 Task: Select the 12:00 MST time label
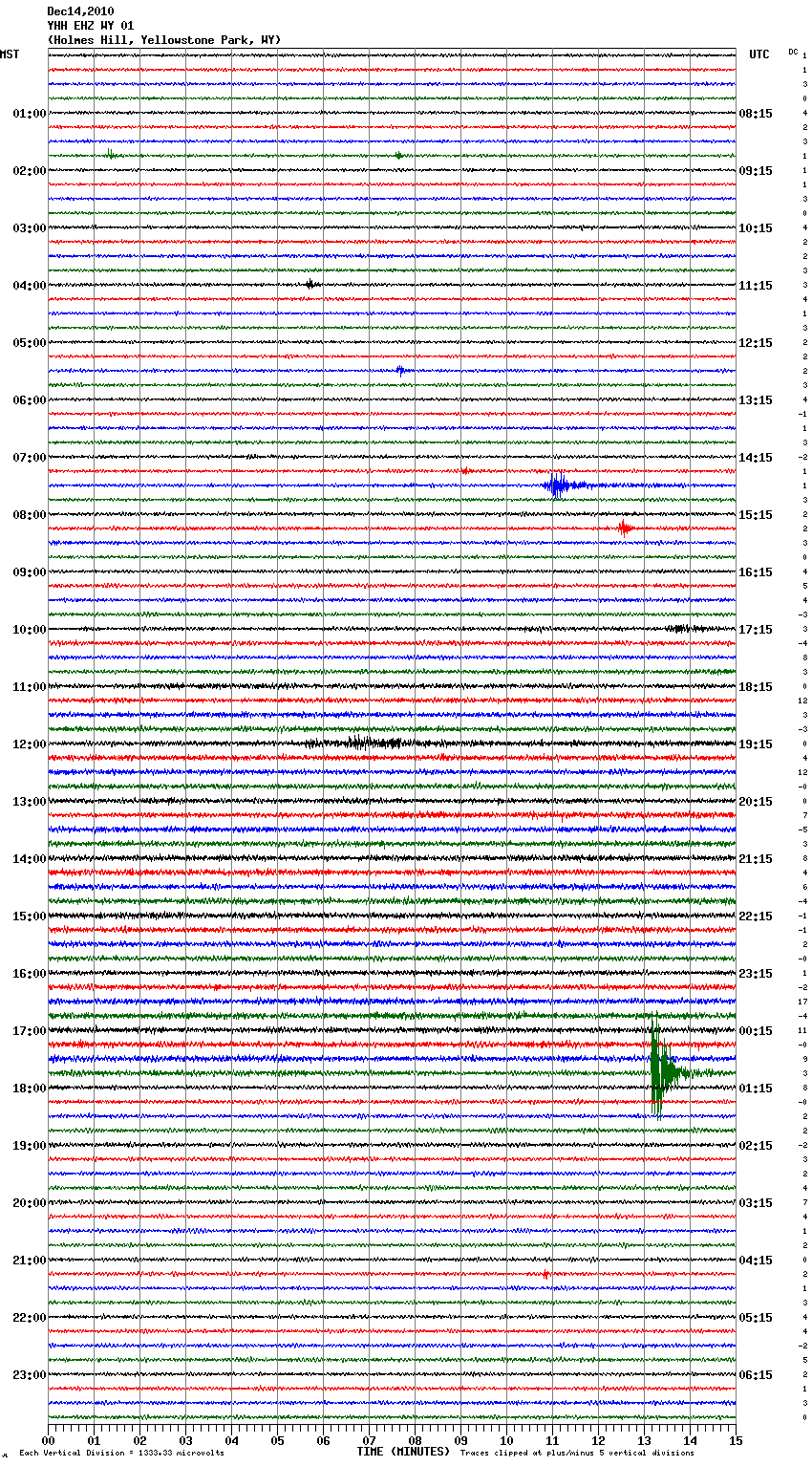click(30, 744)
